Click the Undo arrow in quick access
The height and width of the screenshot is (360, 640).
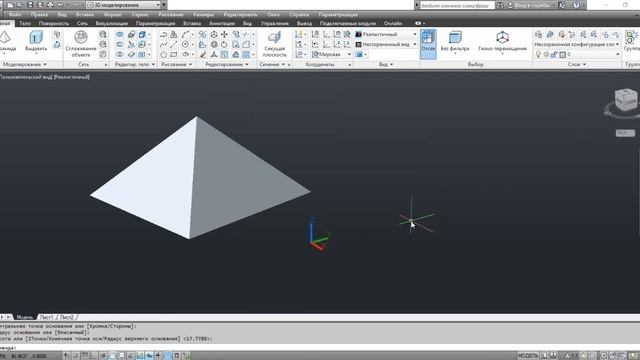(61, 5)
